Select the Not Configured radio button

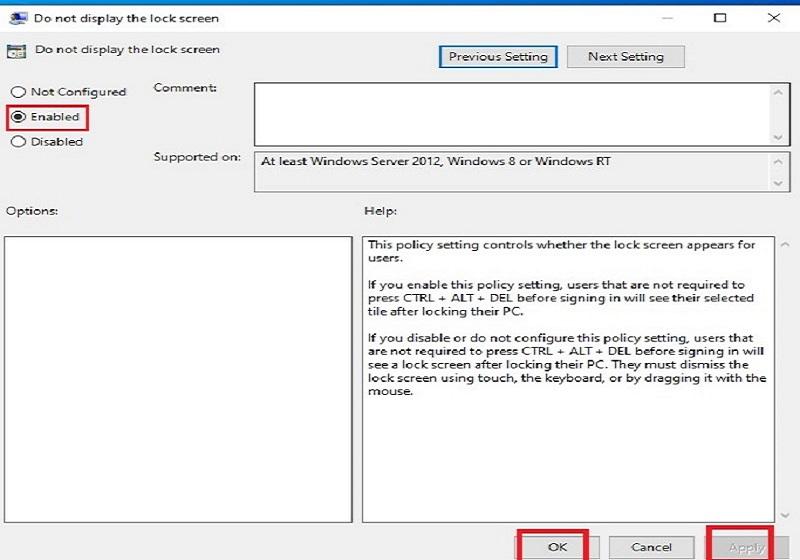pyautogui.click(x=17, y=92)
